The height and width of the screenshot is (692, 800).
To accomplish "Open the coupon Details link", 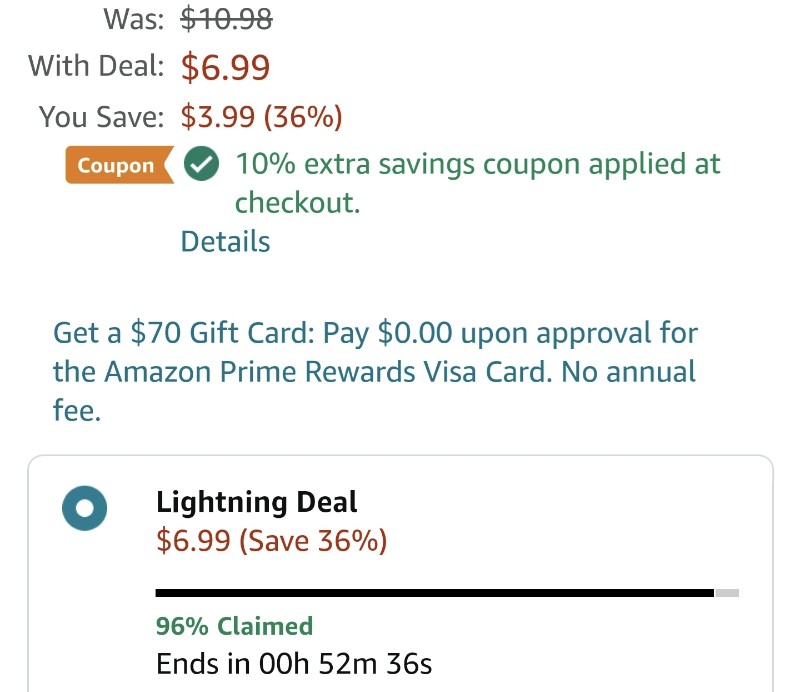I will (226, 241).
